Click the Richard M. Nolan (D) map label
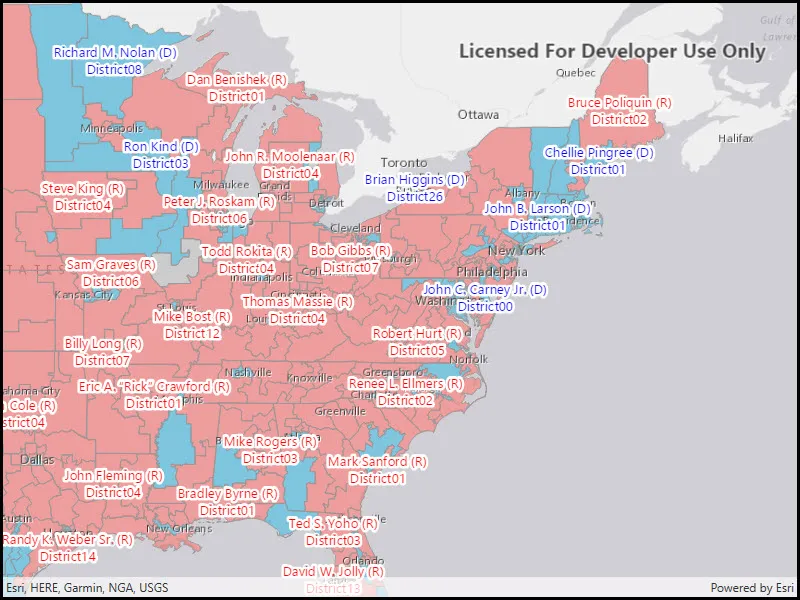Image resolution: width=800 pixels, height=600 pixels. [x=115, y=61]
